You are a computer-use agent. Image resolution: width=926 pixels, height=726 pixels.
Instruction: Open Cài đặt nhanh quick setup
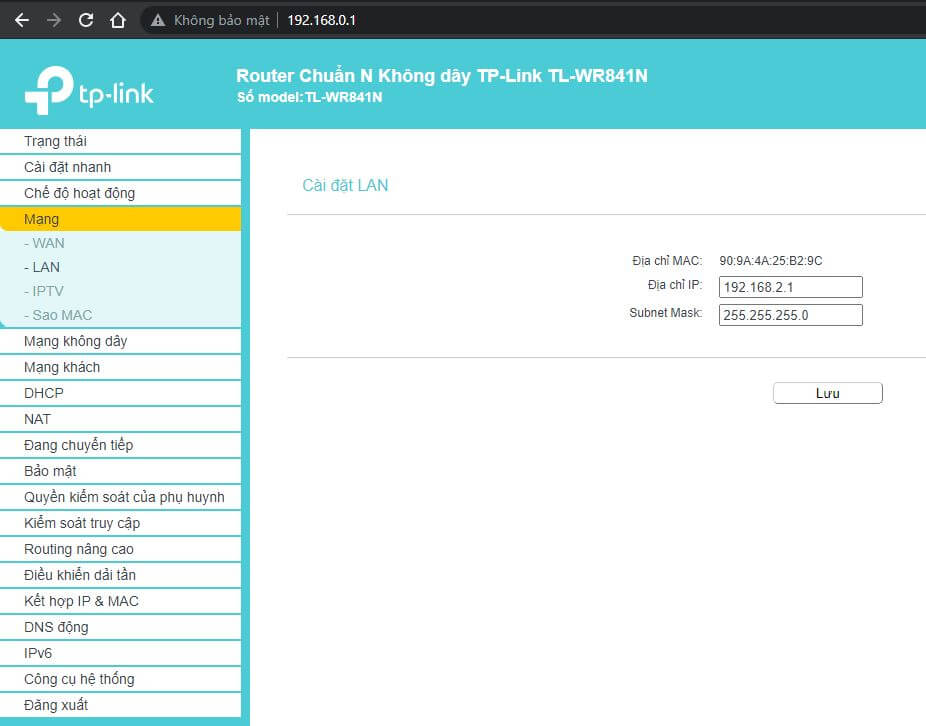(x=120, y=167)
